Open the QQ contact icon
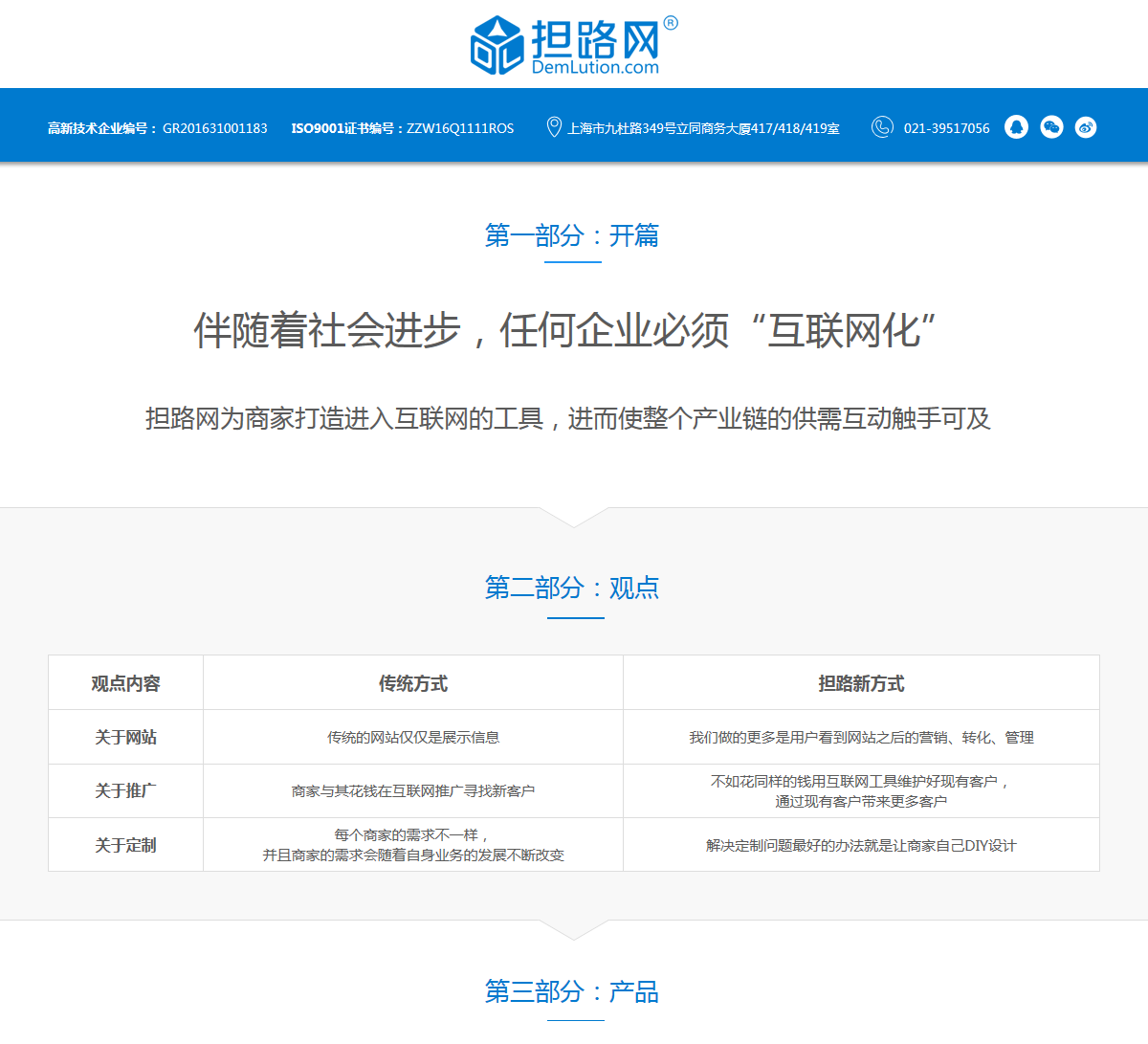The width and height of the screenshot is (1148, 1044). coord(1016,127)
